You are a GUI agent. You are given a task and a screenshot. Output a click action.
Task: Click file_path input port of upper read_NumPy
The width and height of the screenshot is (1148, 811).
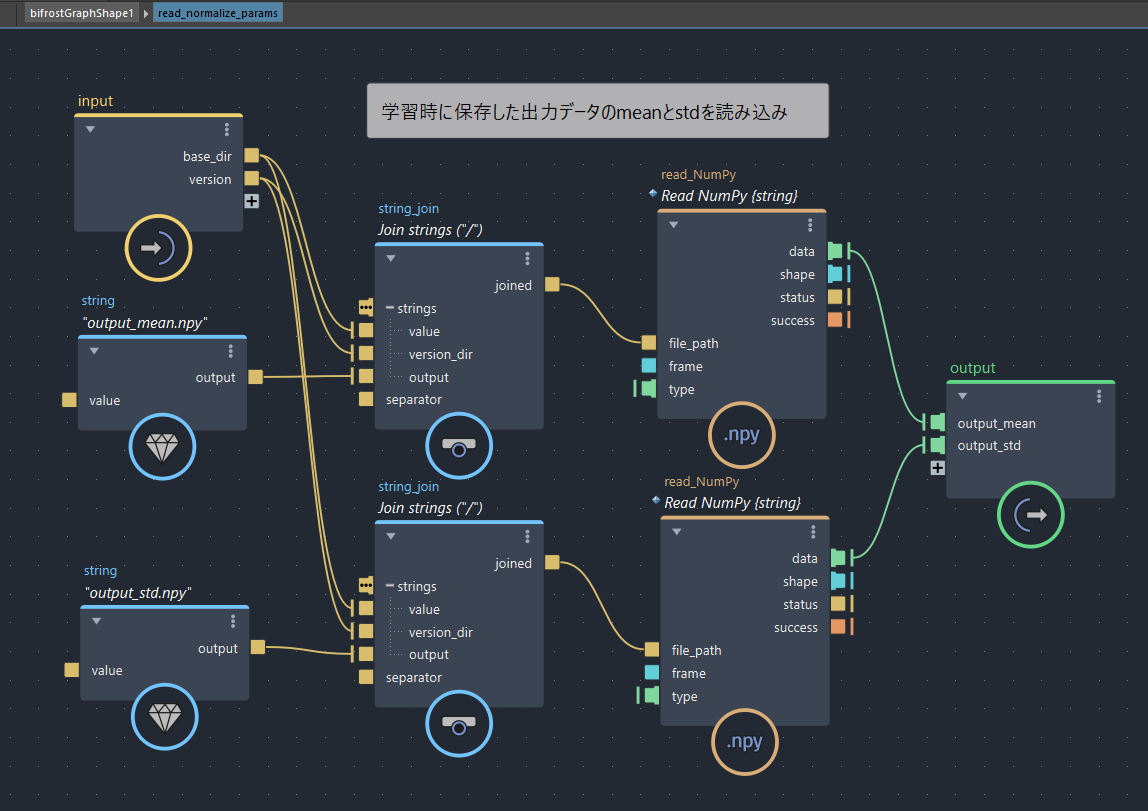click(649, 343)
